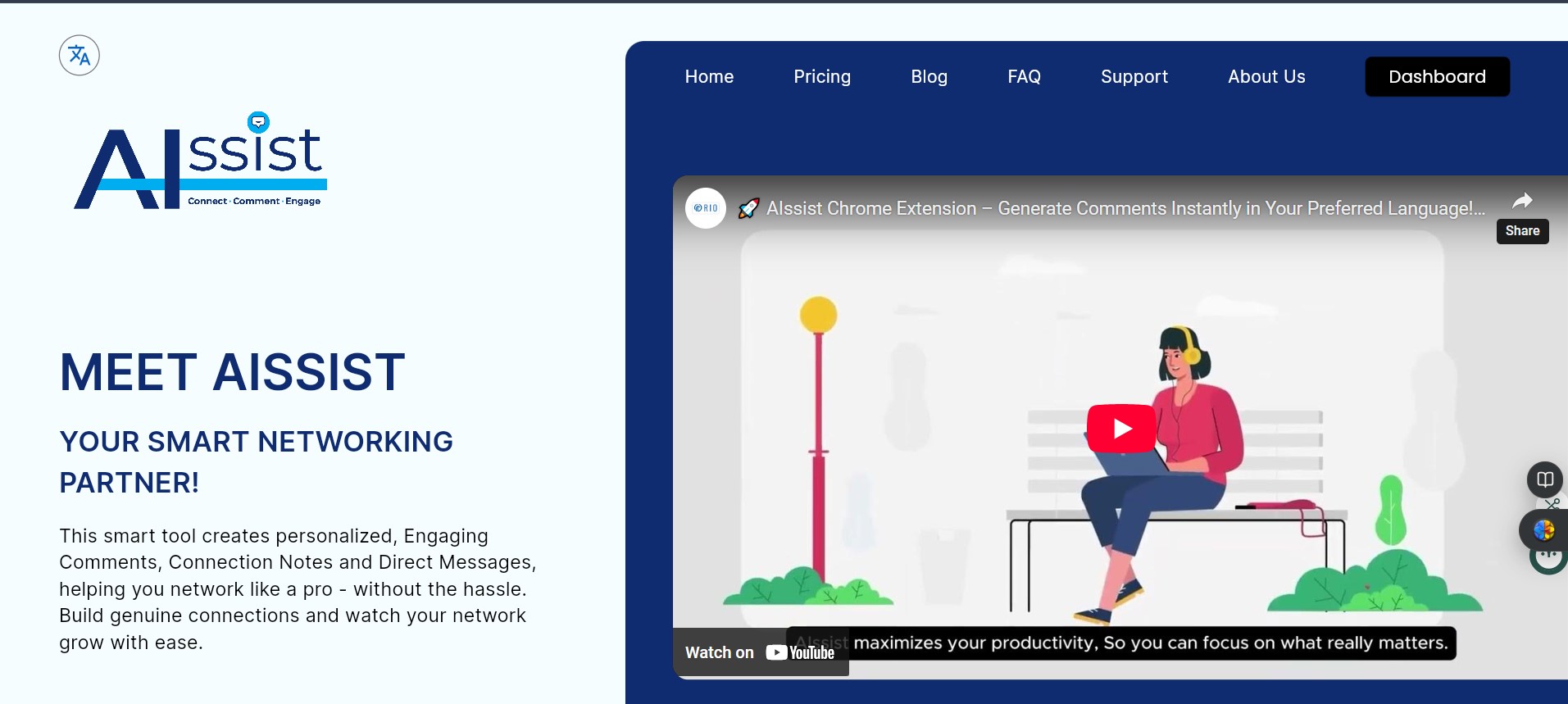Screen dimensions: 1568x704
Task: Open the FAQ page
Action: [1024, 76]
